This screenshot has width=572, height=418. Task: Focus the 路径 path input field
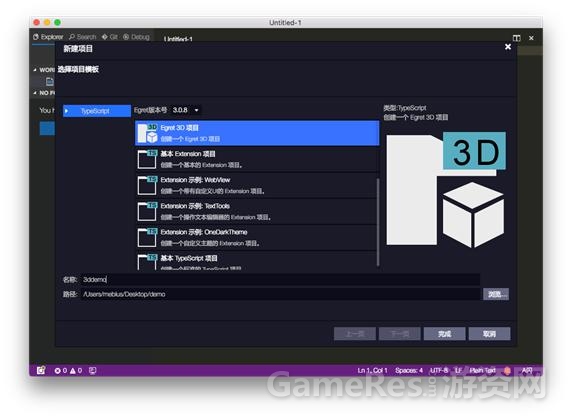[280, 294]
